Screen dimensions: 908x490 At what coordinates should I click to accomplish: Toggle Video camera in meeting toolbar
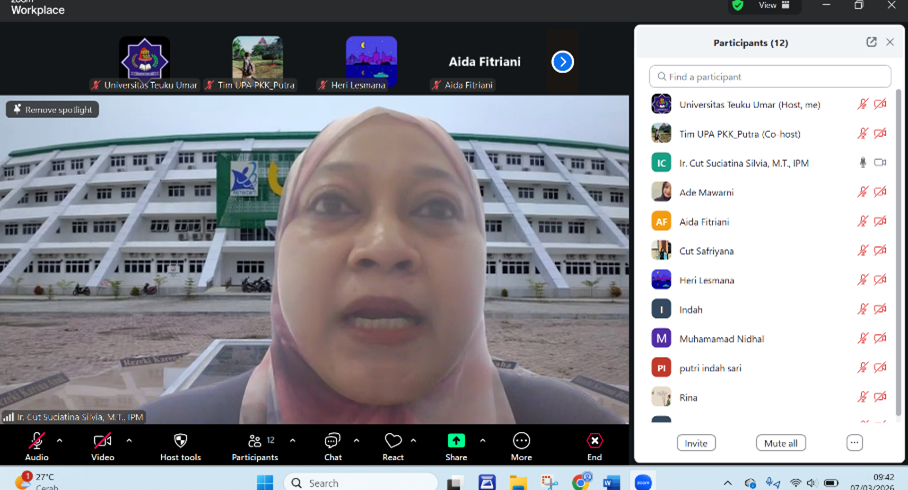(102, 441)
